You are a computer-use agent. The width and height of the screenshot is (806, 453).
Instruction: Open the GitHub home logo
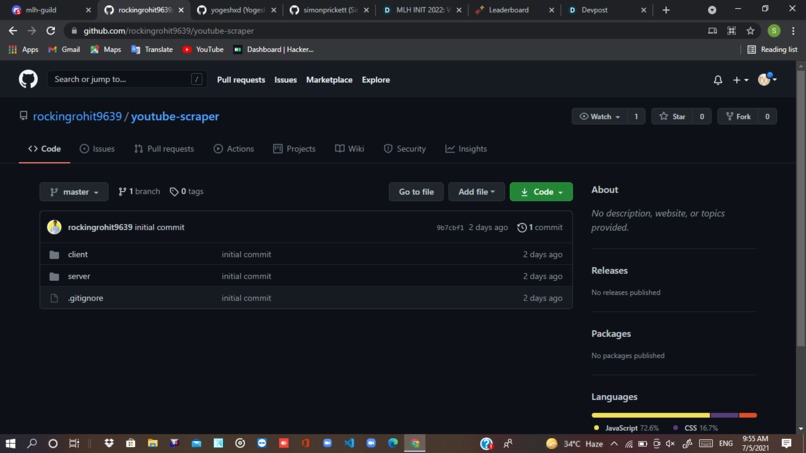click(x=28, y=79)
